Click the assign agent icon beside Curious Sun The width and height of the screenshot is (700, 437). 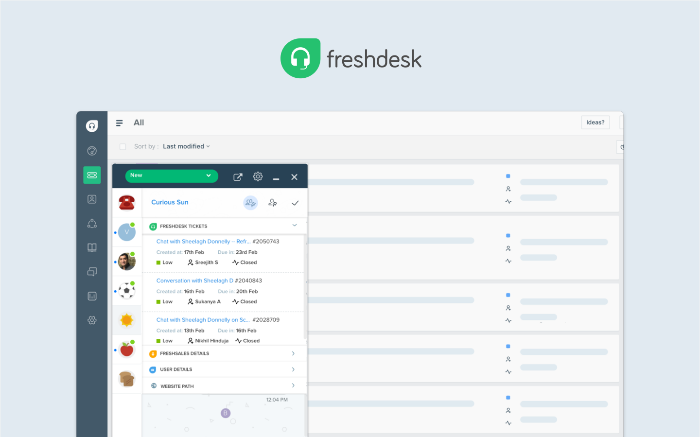coord(271,202)
